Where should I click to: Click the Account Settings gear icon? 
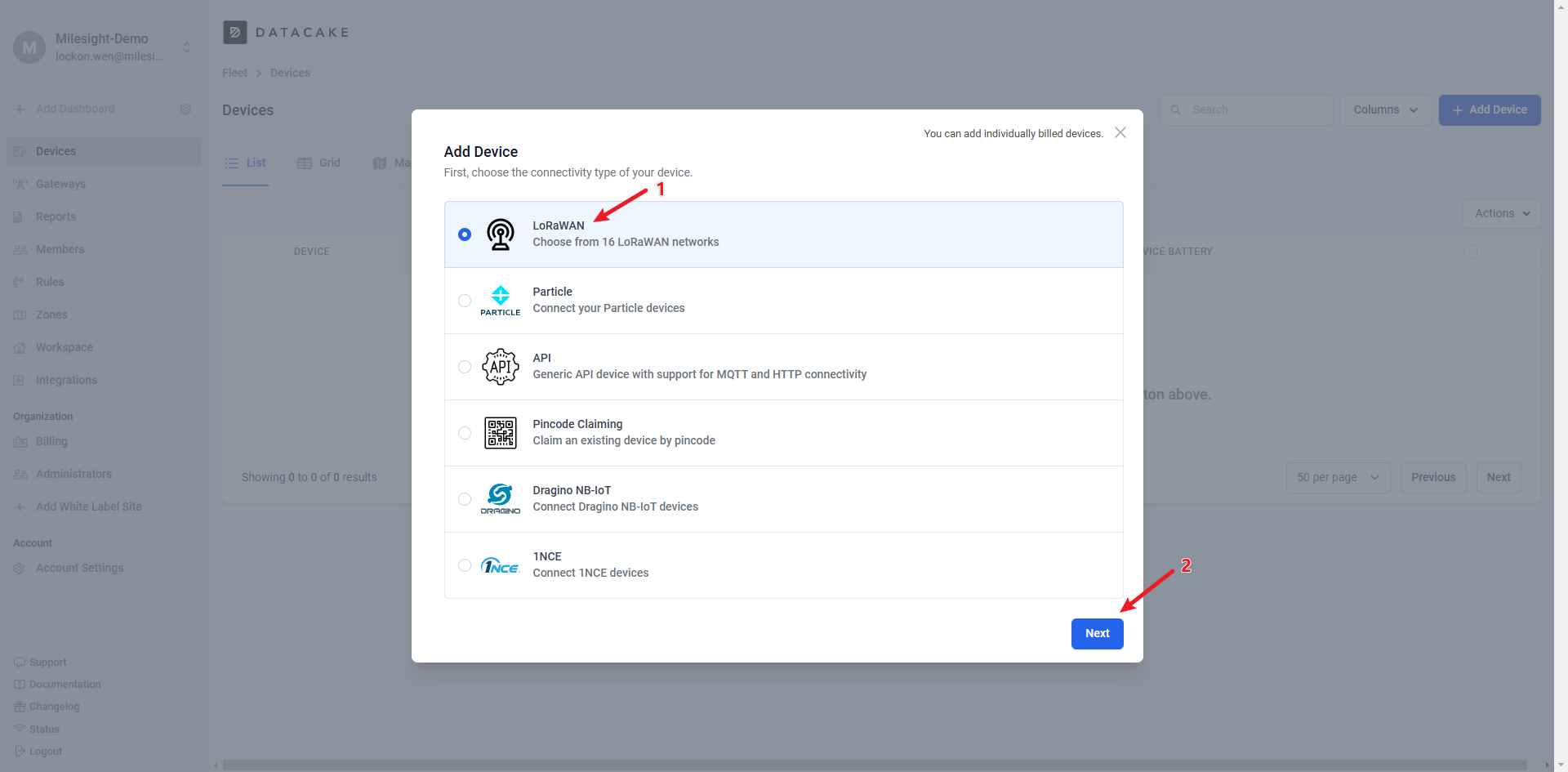pyautogui.click(x=20, y=569)
